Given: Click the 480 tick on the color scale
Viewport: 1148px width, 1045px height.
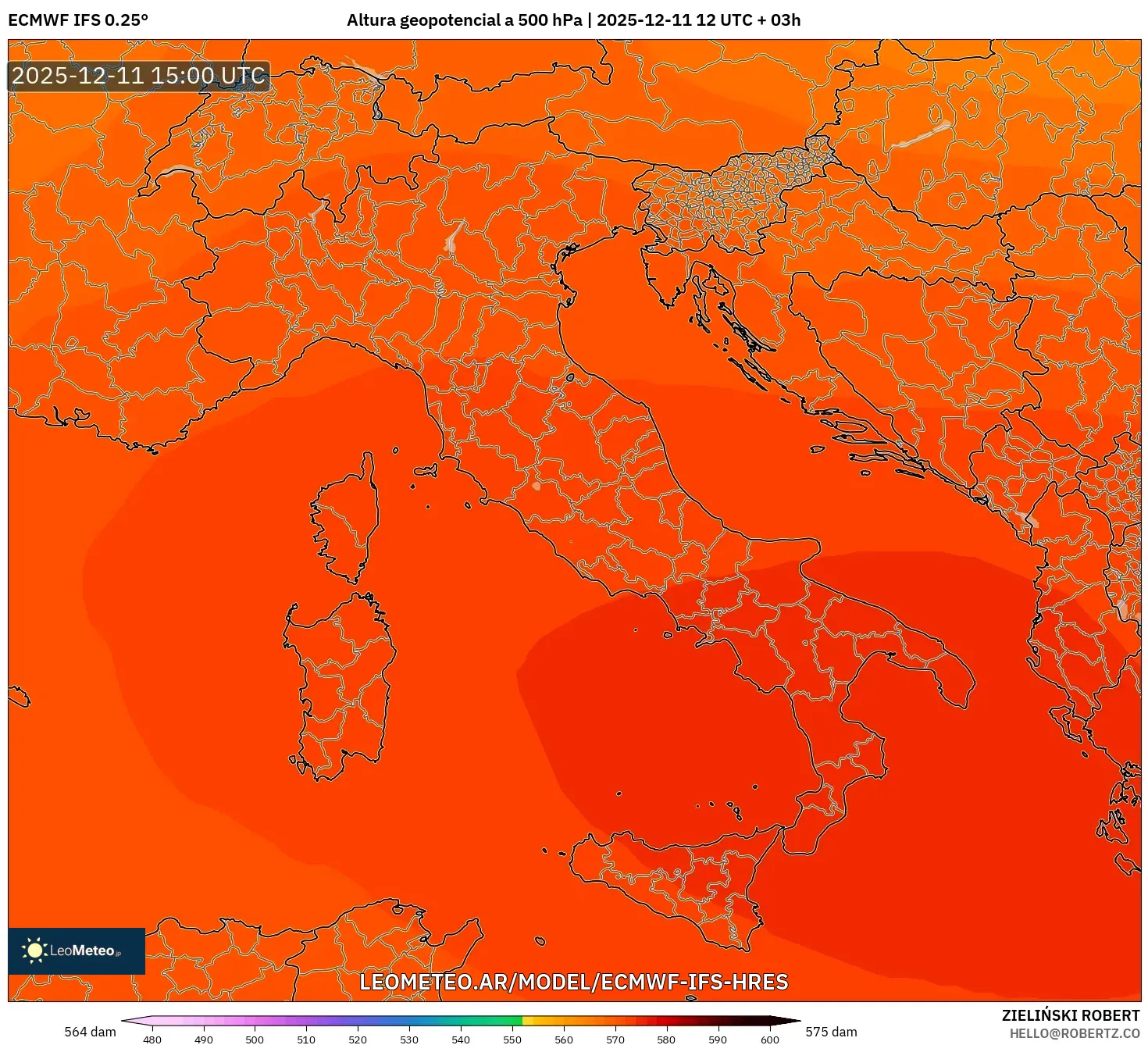Looking at the screenshot, I should pos(153,1040).
